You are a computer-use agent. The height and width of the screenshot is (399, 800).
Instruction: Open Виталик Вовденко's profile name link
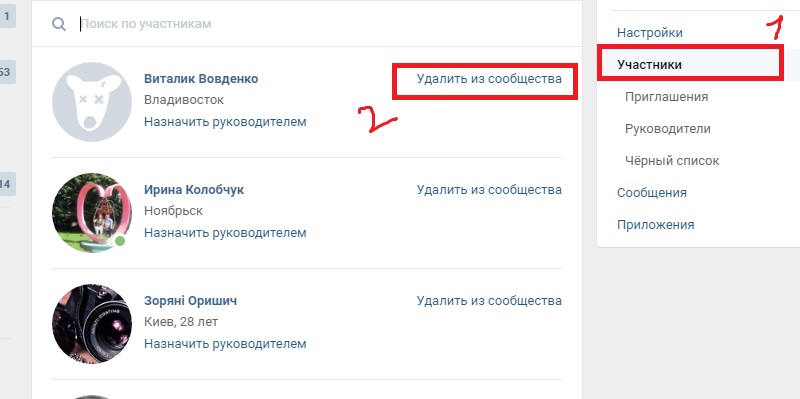click(x=201, y=79)
